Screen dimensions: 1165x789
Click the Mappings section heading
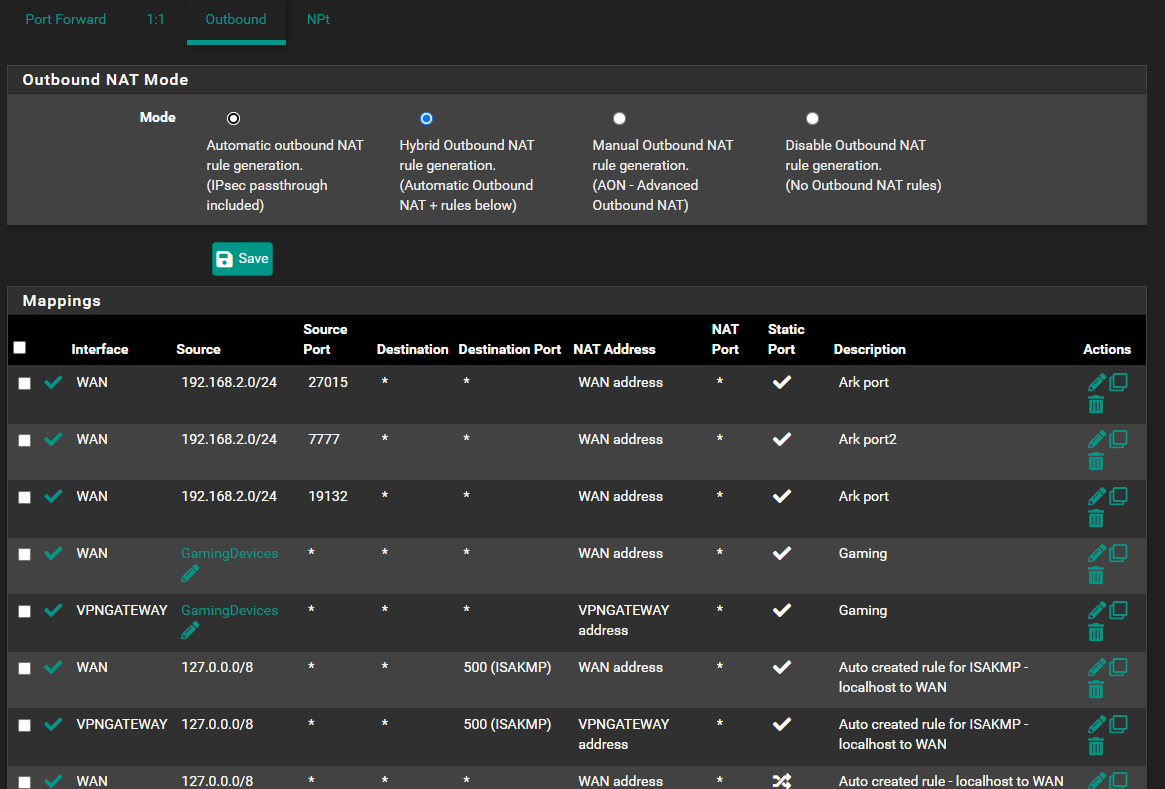[62, 301]
